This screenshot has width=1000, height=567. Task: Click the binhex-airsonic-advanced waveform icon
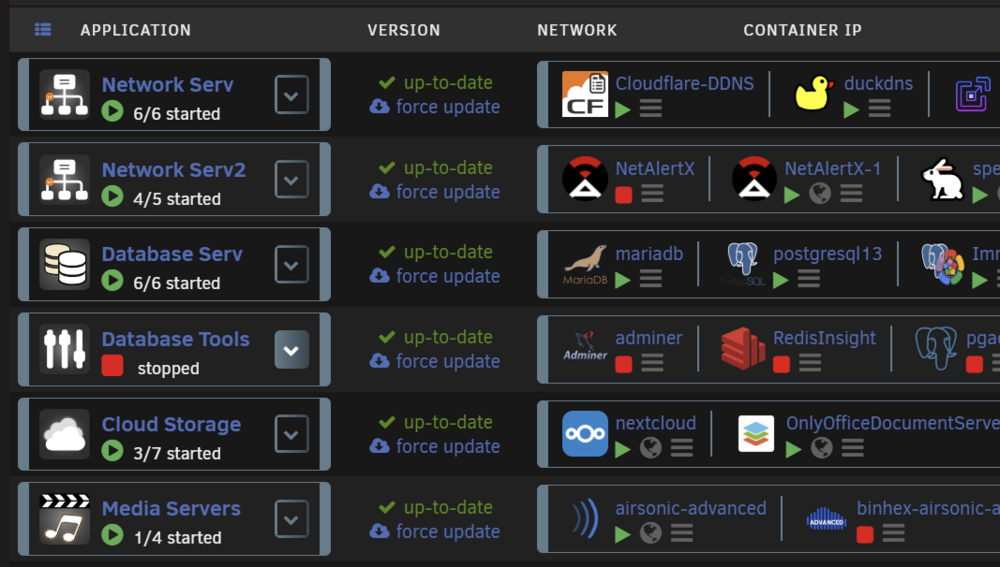click(x=827, y=519)
